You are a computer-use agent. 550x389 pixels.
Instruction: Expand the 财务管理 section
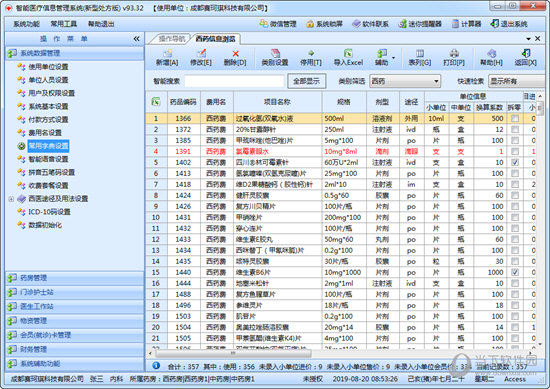tap(74, 349)
